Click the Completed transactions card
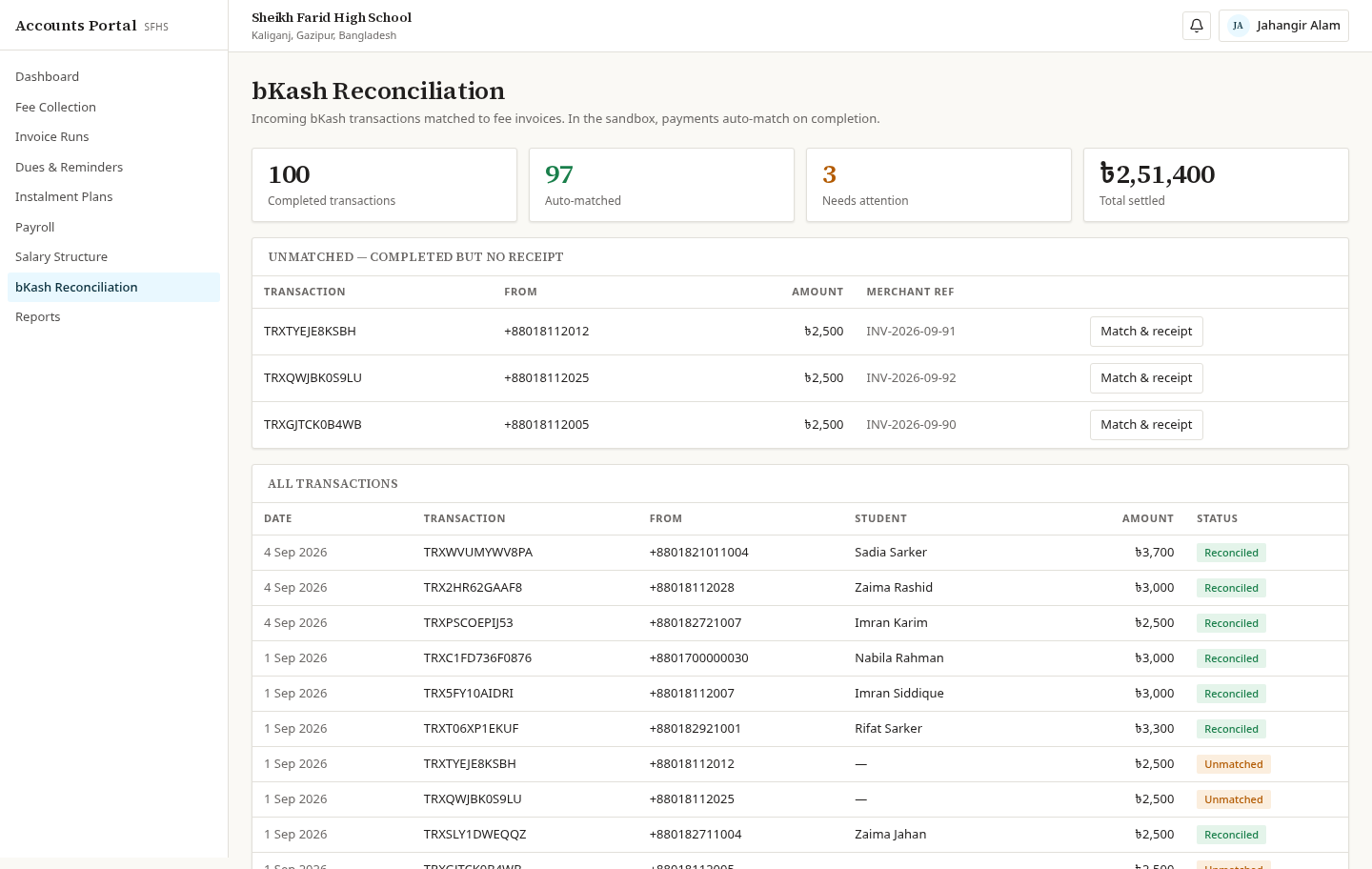This screenshot has width=1372, height=869. pyautogui.click(x=384, y=185)
